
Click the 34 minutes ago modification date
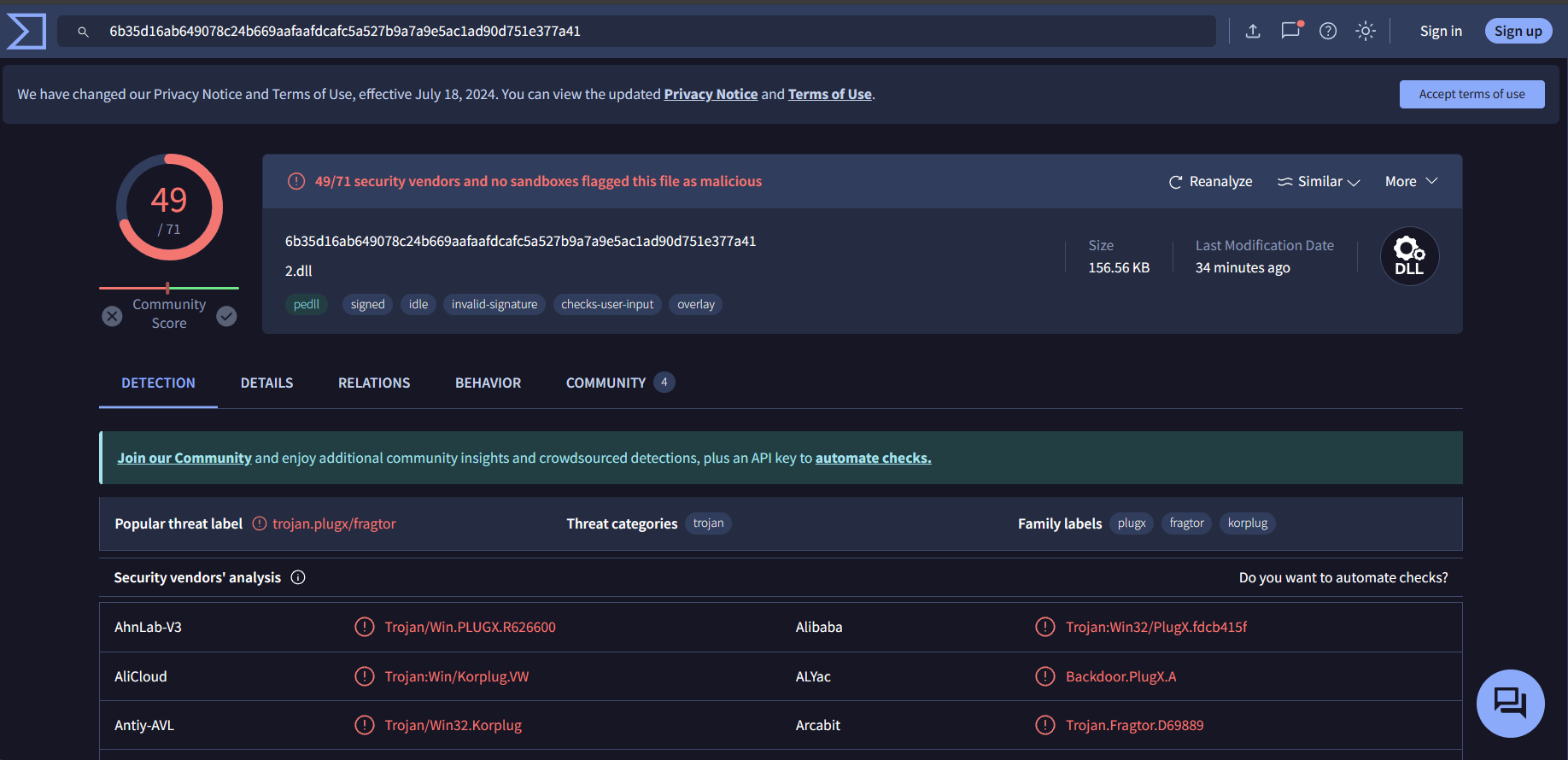click(1243, 267)
